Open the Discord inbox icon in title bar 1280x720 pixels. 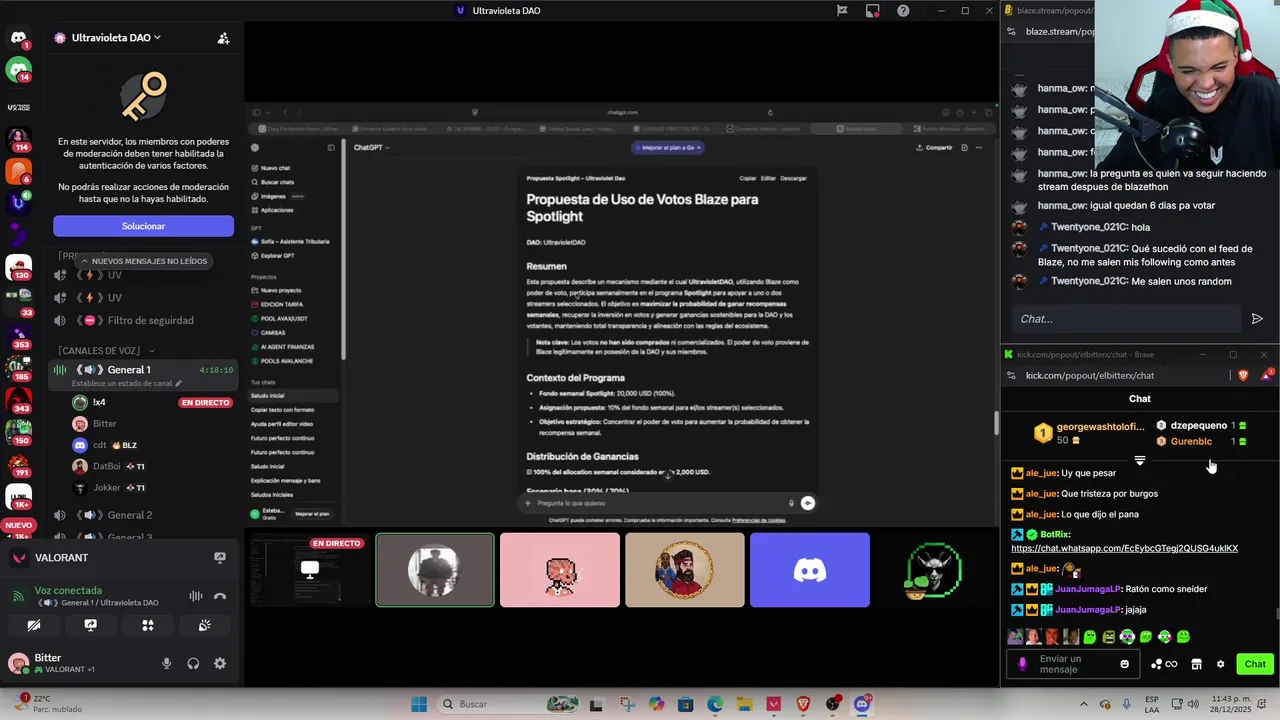(872, 11)
